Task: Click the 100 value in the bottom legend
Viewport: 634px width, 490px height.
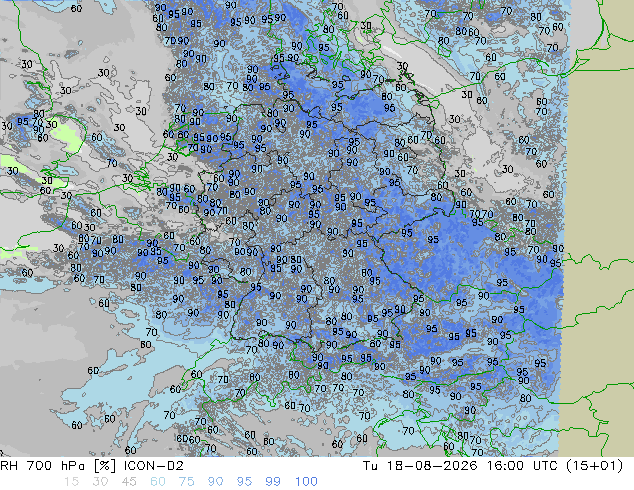Action: tap(306, 482)
